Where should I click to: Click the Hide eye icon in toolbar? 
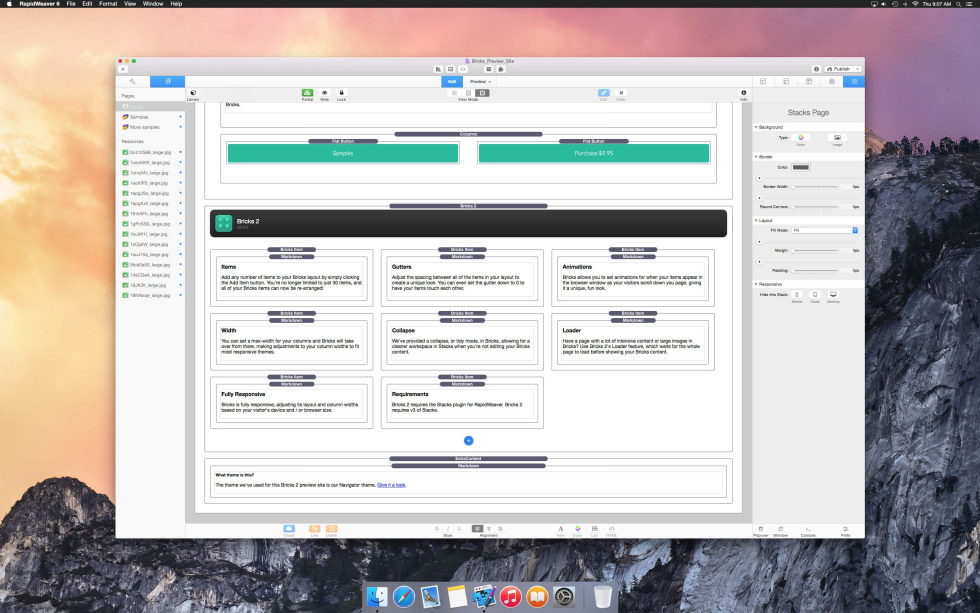pyautogui.click(x=324, y=95)
